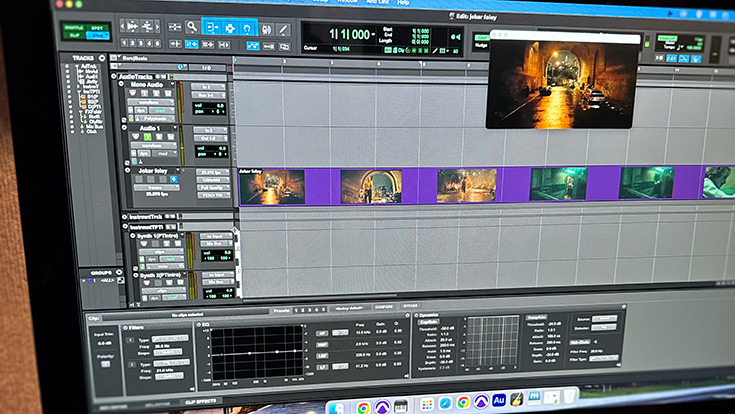Click the horizontal zoom-in arrow

(158, 26)
